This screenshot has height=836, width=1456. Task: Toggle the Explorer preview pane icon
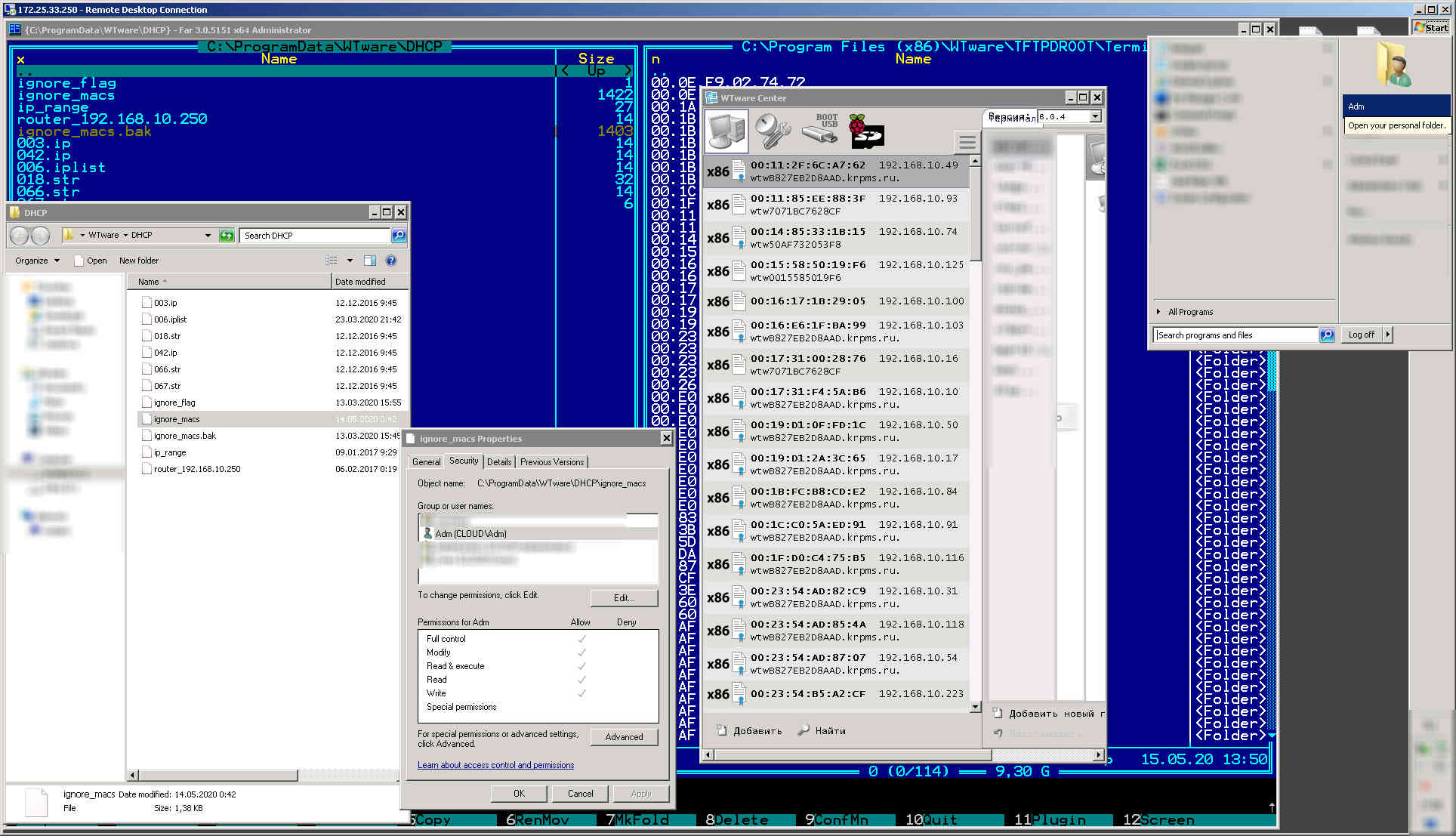(x=370, y=261)
